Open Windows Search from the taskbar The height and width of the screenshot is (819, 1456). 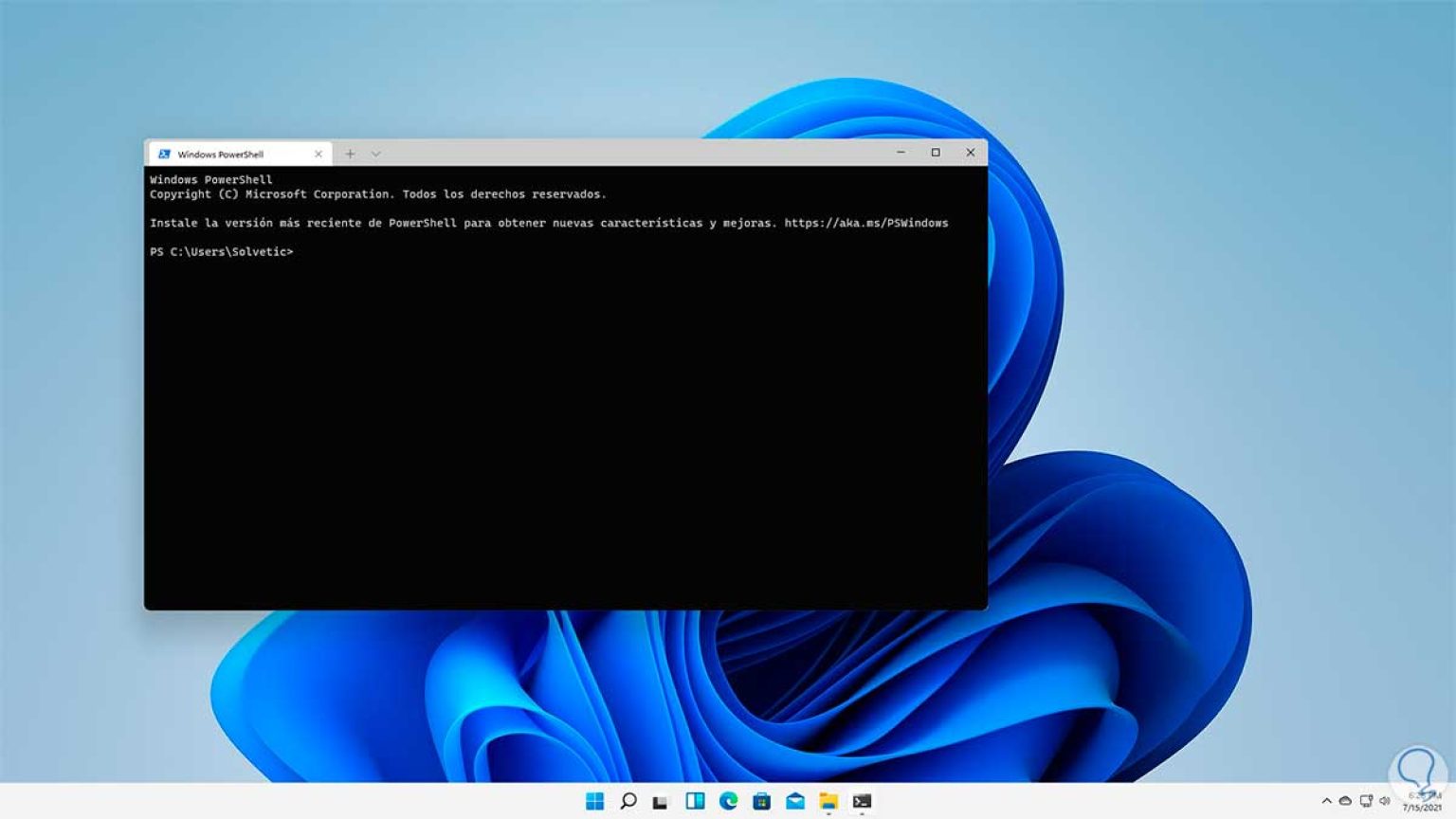click(627, 801)
